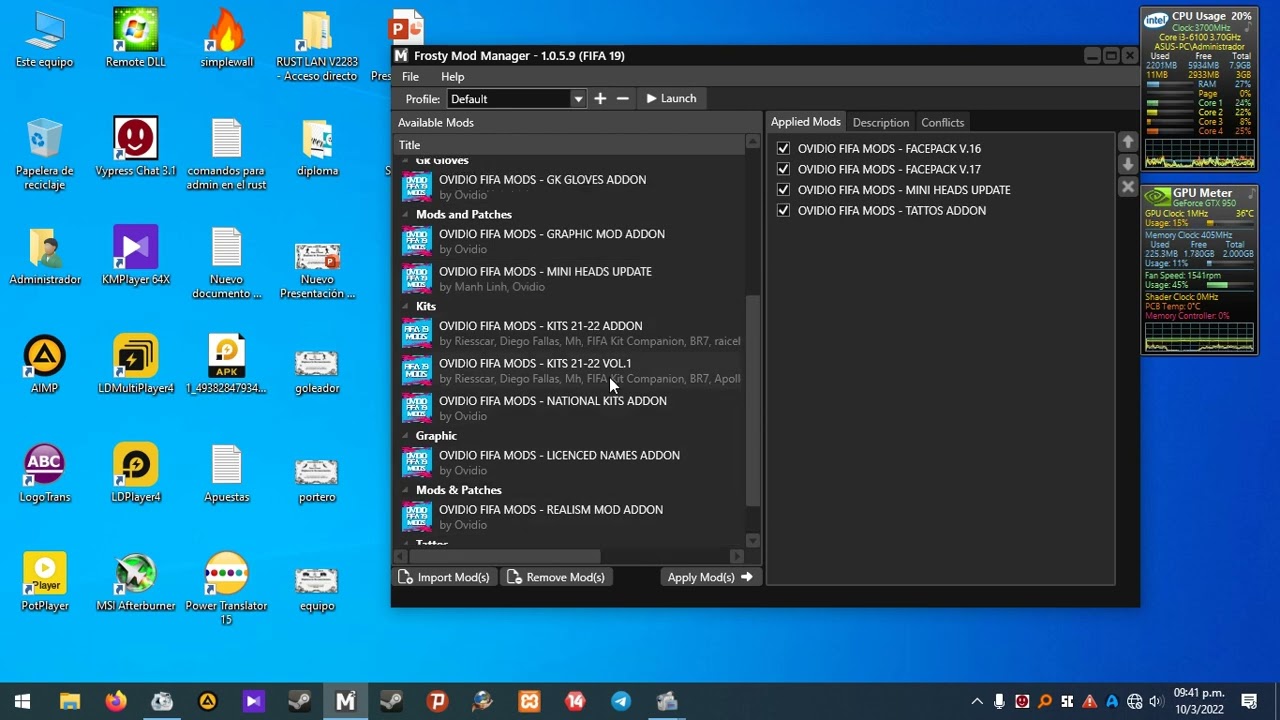Image resolution: width=1280 pixels, height=720 pixels.
Task: Move the applied mod down with the arrow
Action: pos(1128,164)
